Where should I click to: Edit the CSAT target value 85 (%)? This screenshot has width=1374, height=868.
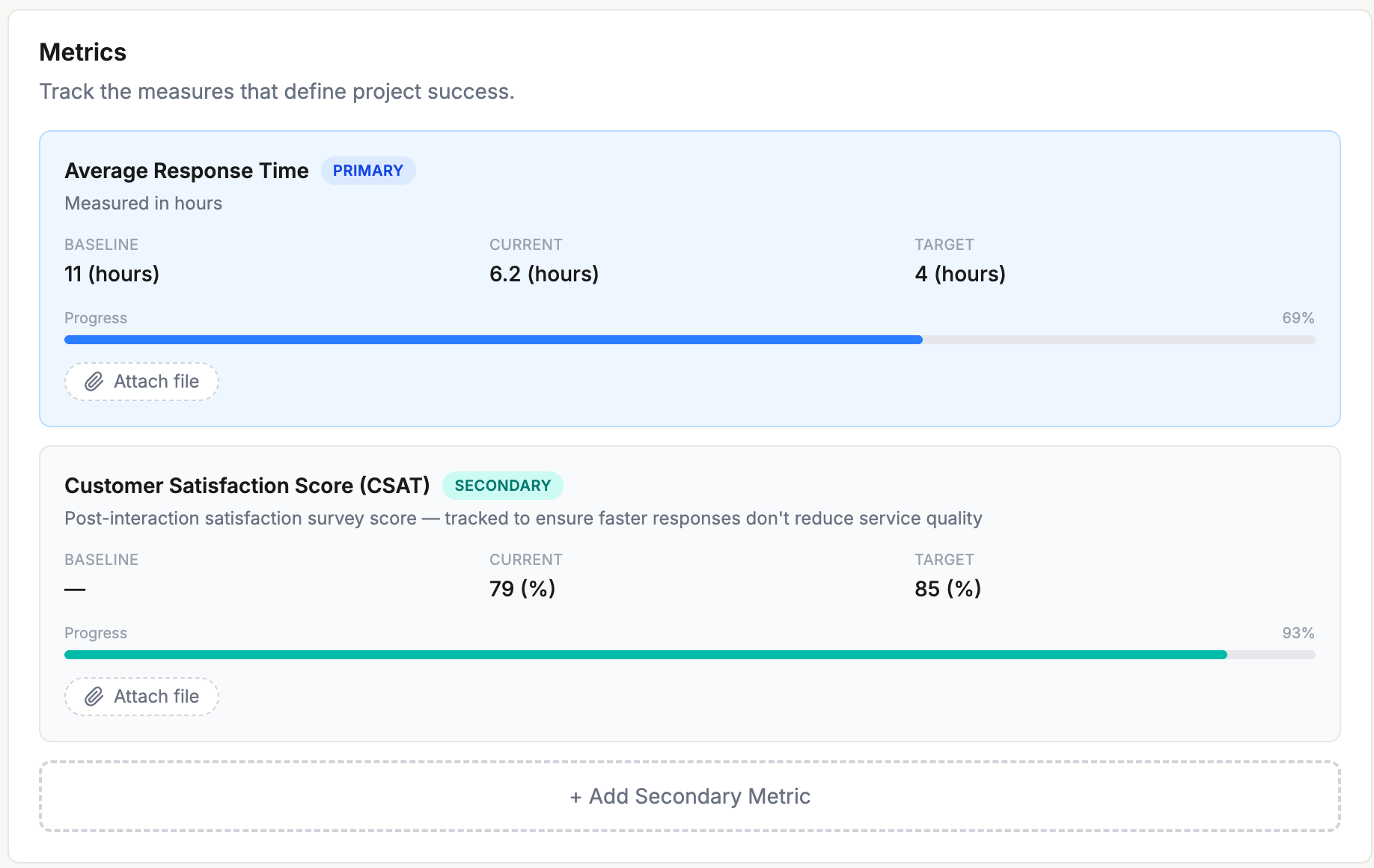tap(947, 589)
